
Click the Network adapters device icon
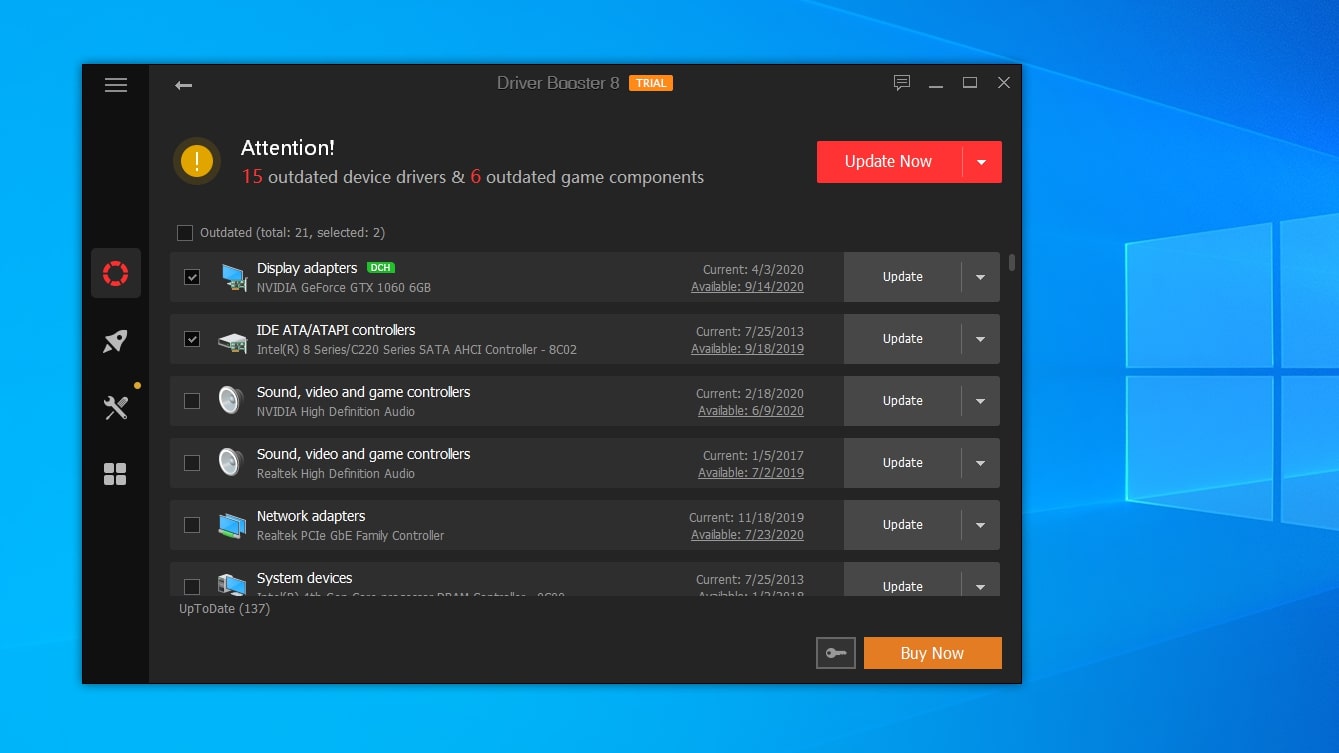coord(232,525)
